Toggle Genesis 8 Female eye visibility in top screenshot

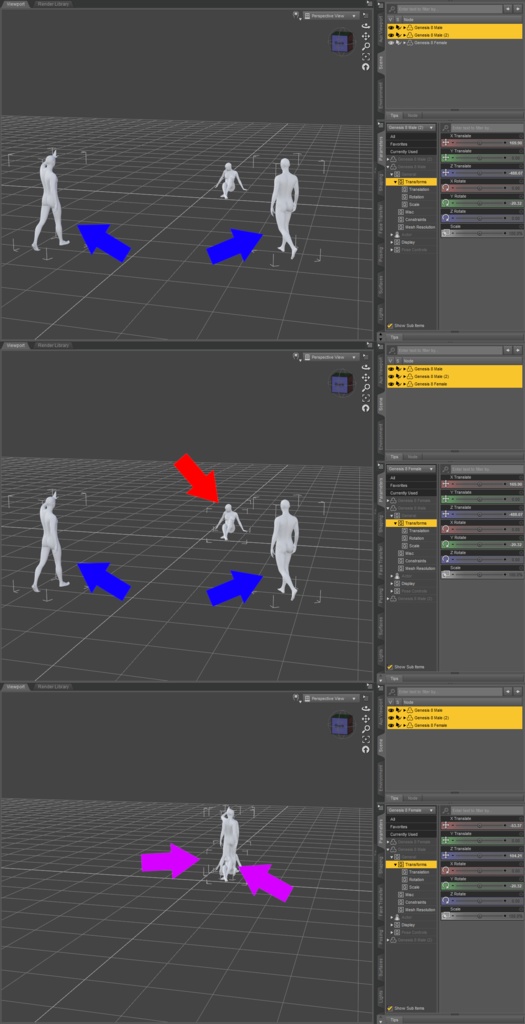391,42
